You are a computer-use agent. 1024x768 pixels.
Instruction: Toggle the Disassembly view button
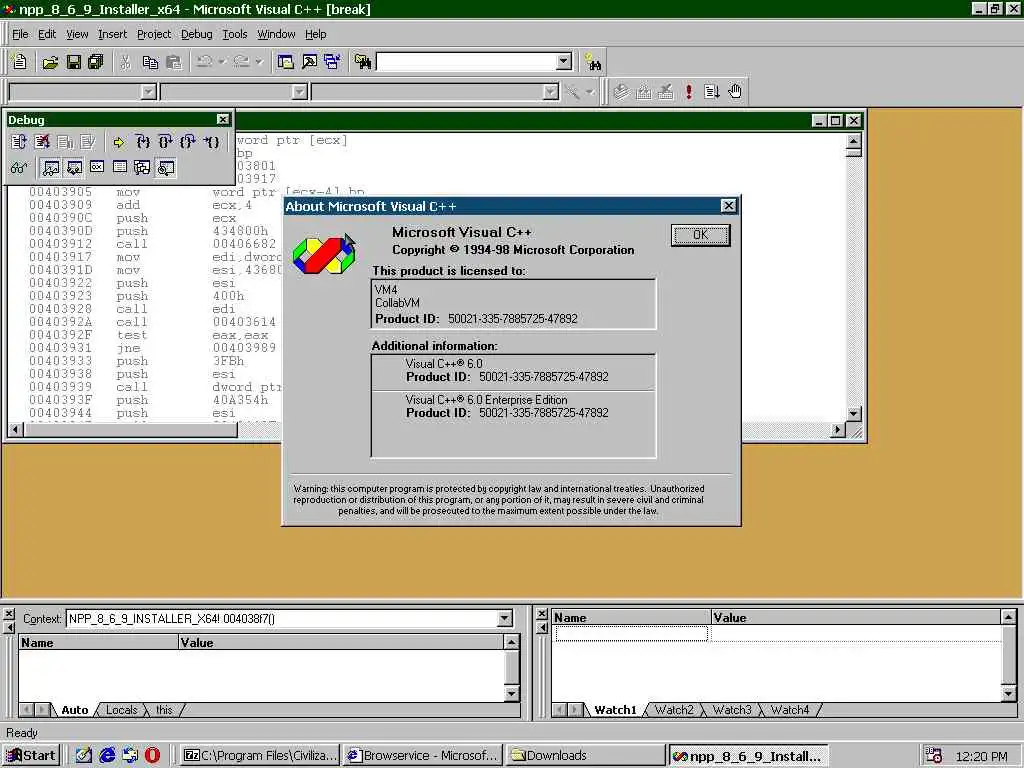pos(166,168)
